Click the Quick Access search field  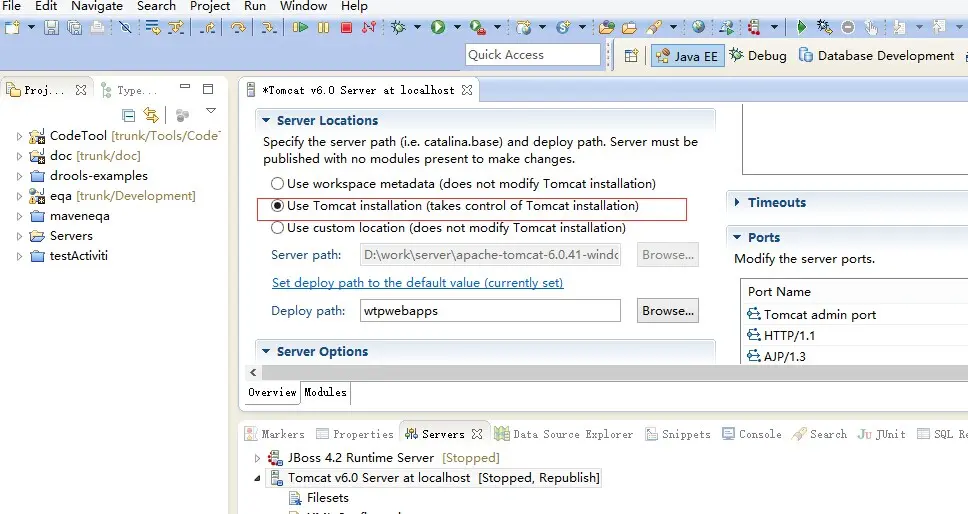[x=533, y=55]
